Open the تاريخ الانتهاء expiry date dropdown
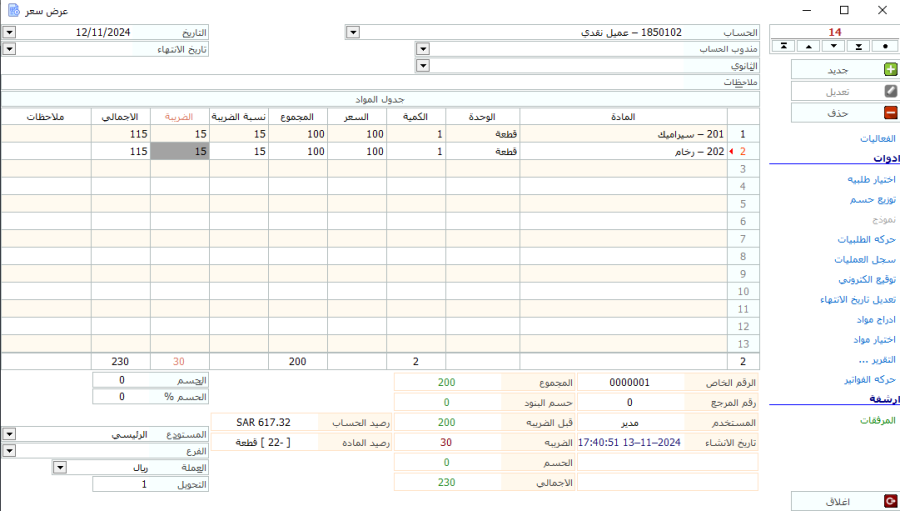Screen dimensions: 900x511 (x=8, y=49)
